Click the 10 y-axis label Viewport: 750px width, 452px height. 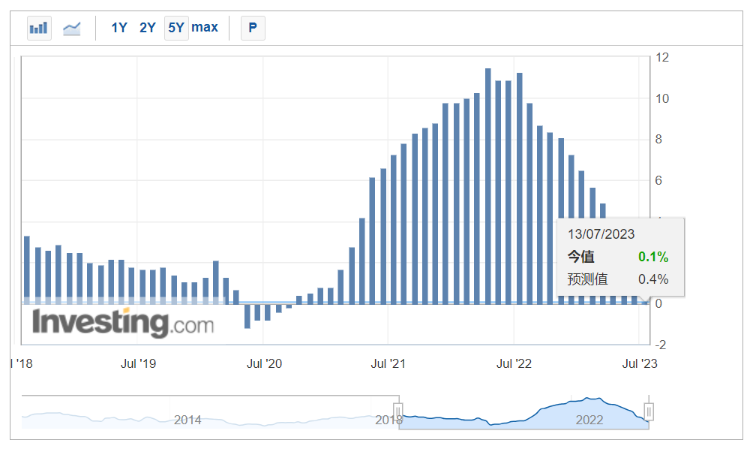click(662, 99)
